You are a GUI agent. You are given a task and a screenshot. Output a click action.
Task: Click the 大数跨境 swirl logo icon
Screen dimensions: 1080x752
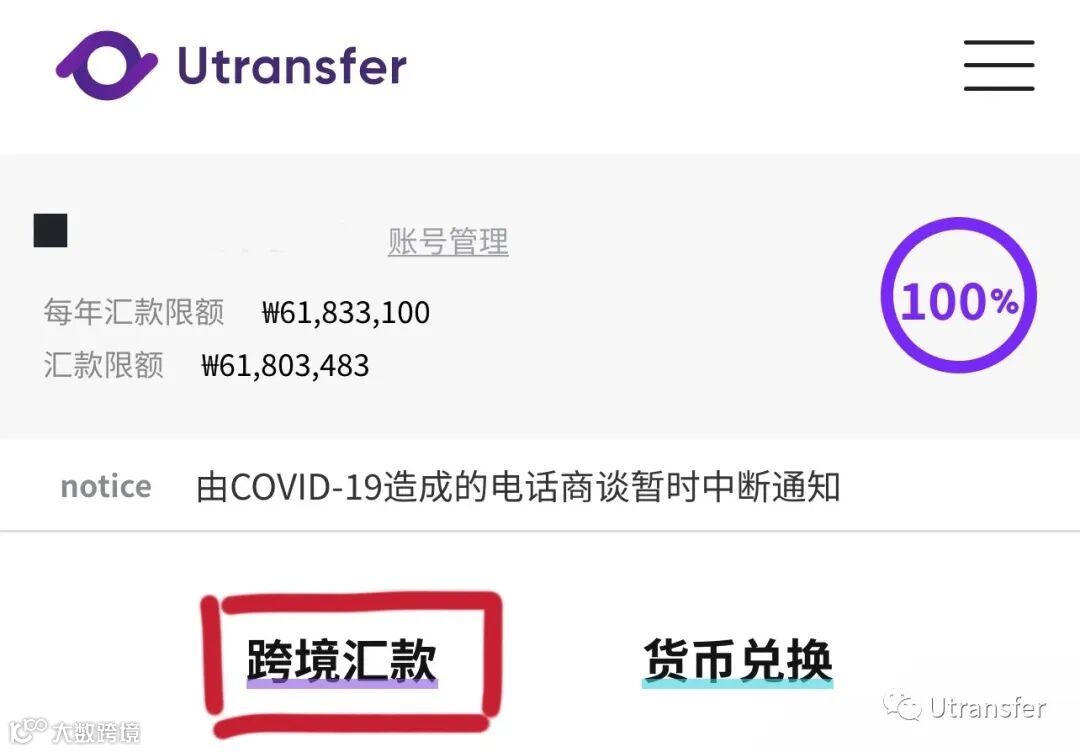pos(28,731)
